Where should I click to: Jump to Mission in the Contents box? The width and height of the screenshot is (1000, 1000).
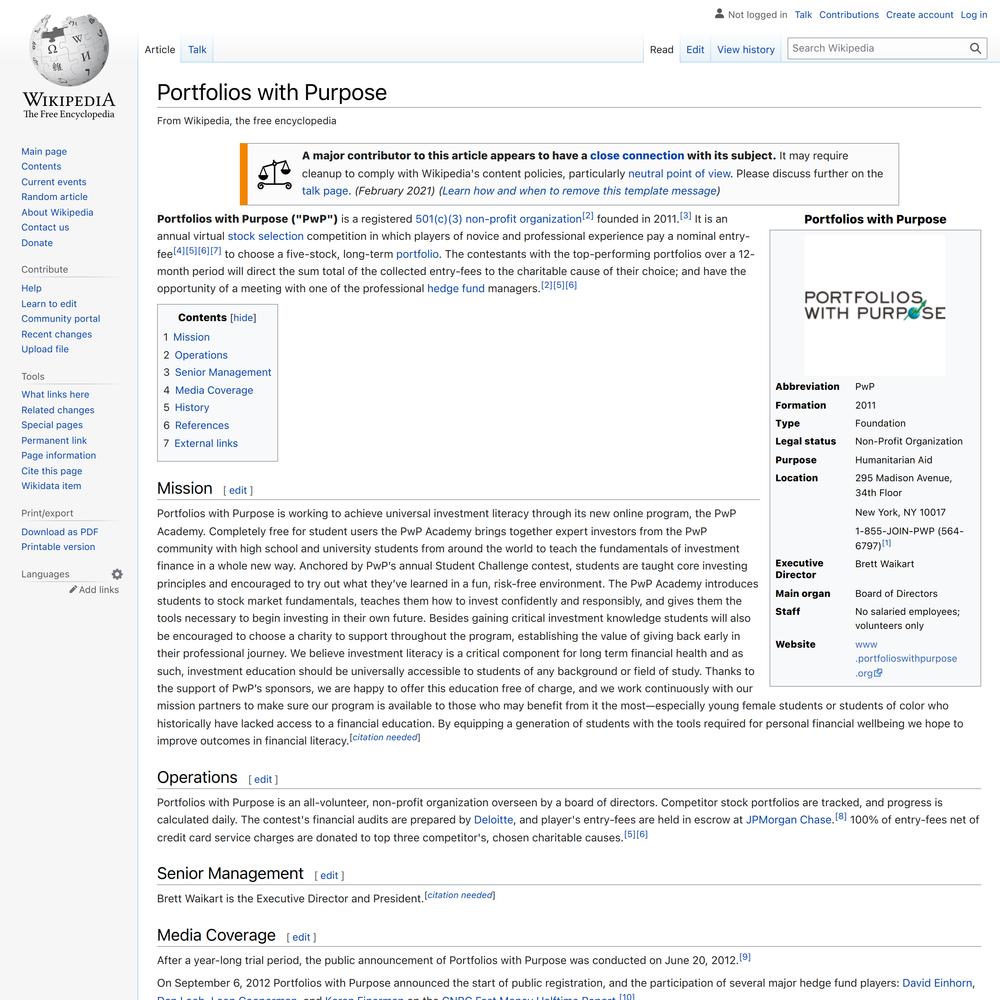(191, 337)
